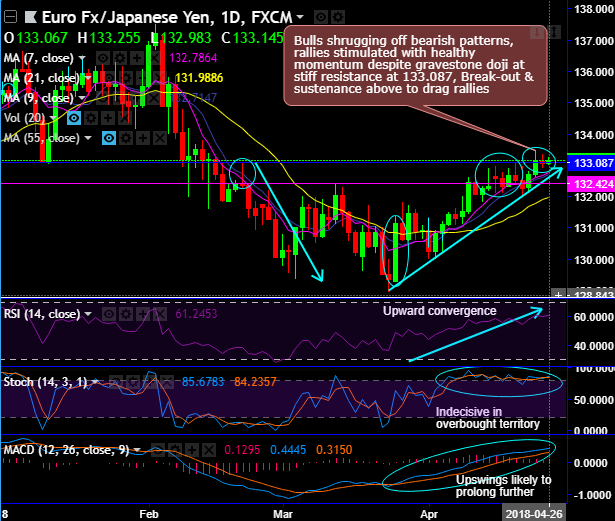The height and width of the screenshot is (521, 615).
Task: Click the blue 133.087 price label
Action: (591, 163)
